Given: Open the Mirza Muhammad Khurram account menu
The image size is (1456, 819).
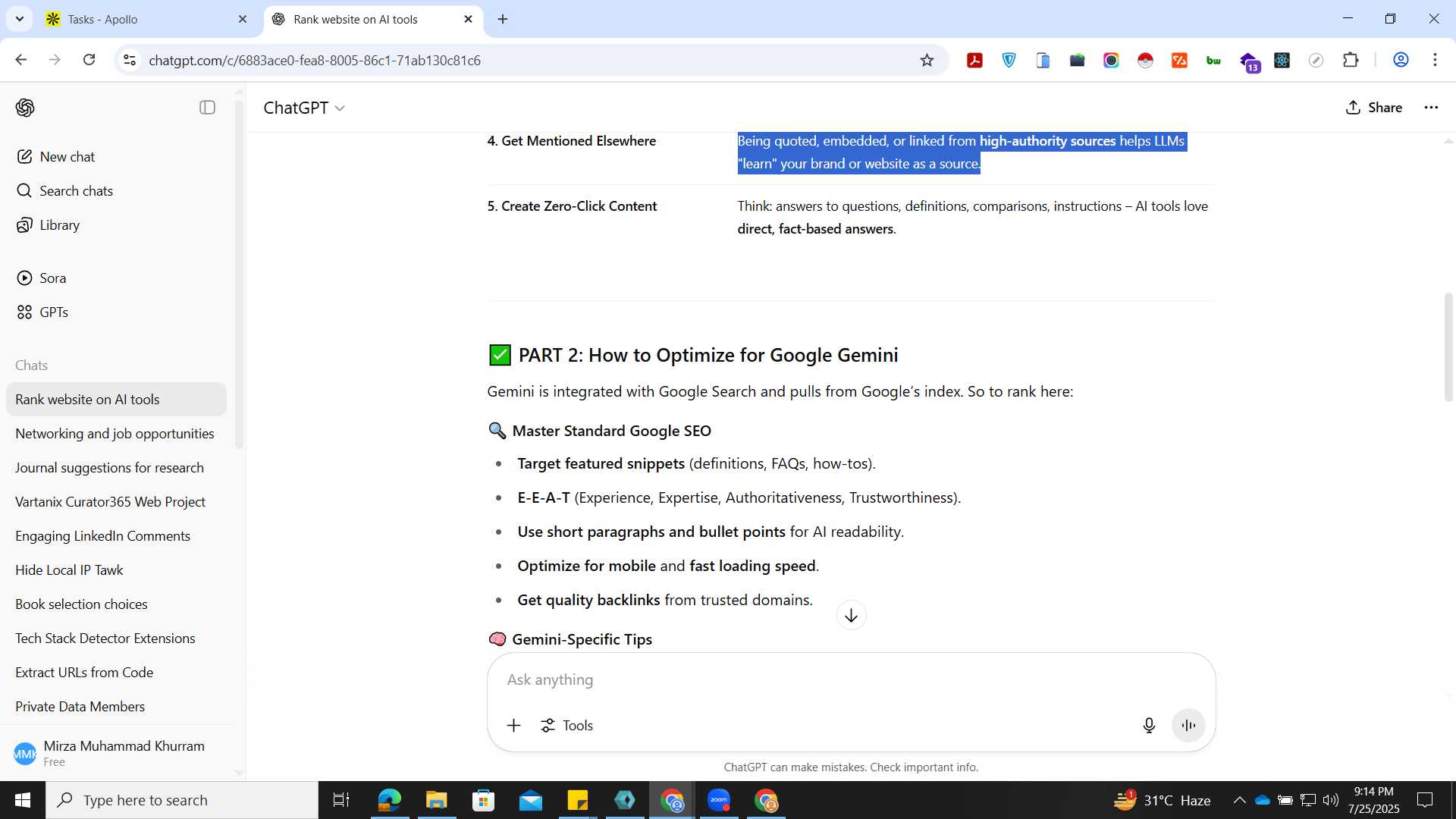Looking at the screenshot, I should [x=116, y=753].
